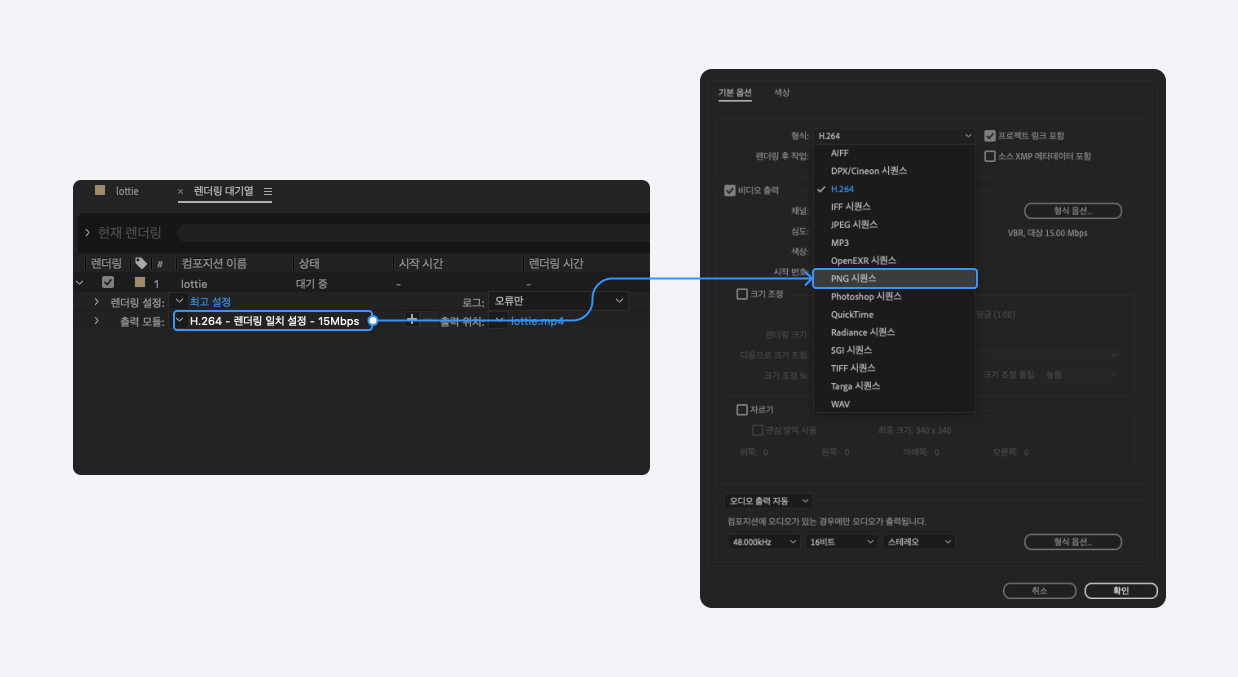Choose Radiance 시퀀스 format
This screenshot has height=677, width=1238.
point(894,332)
